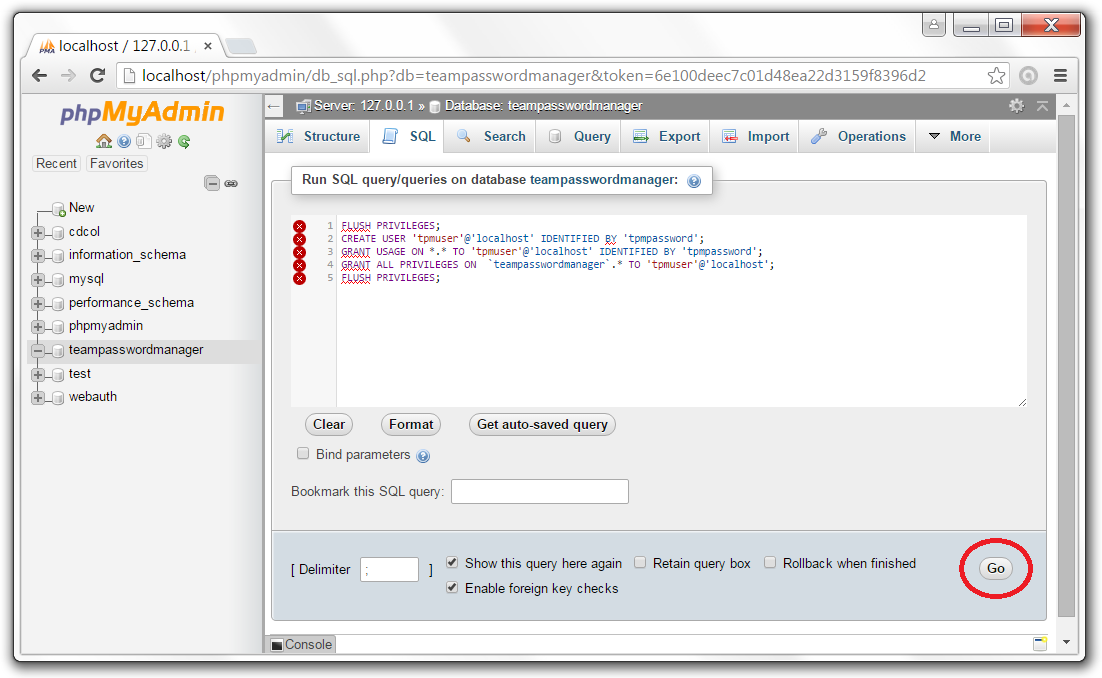Screen dimensions: 1102x678
Task: Click the blue icon next to home icon
Action: [x=124, y=141]
